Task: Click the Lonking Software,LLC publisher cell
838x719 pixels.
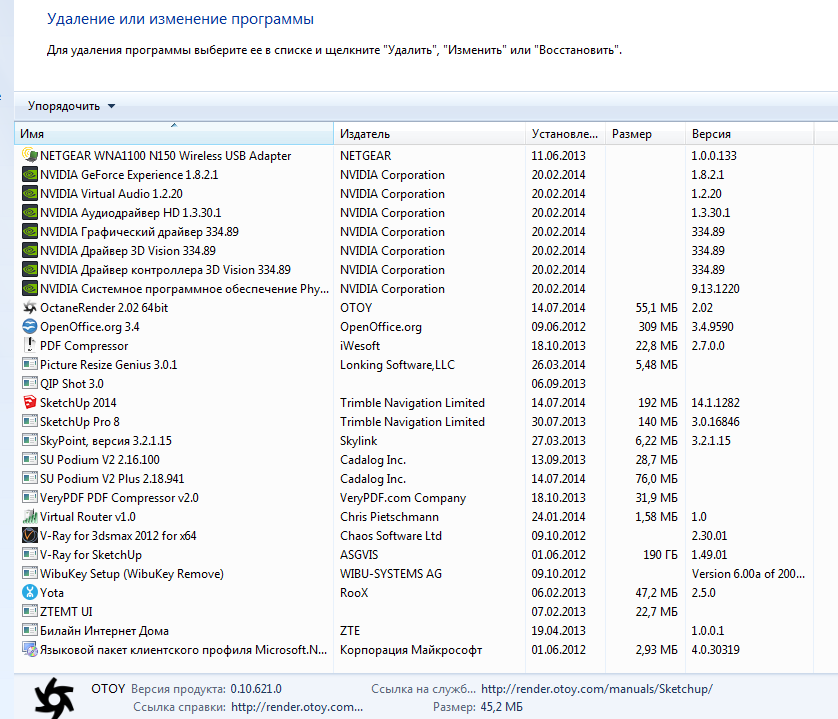Action: point(398,365)
